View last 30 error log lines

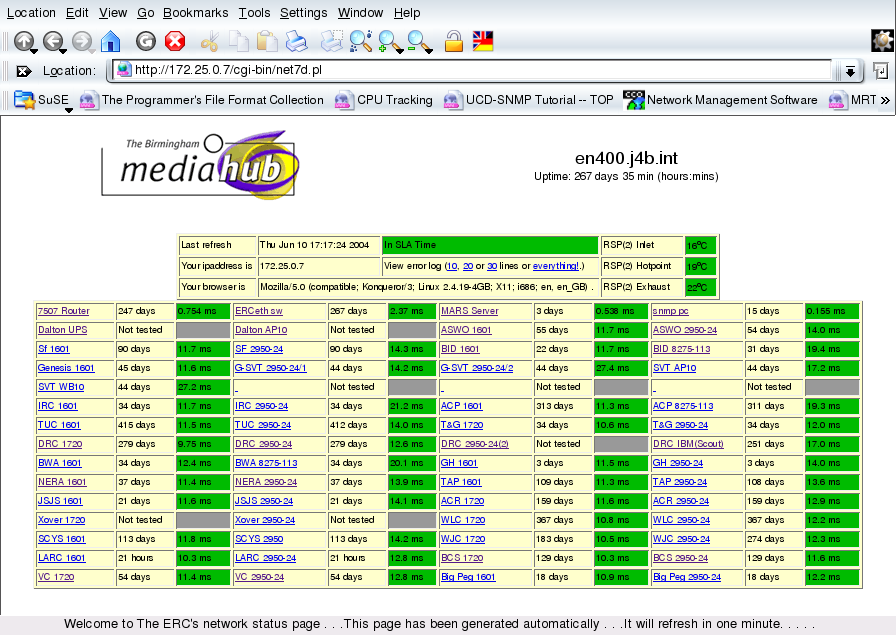492,266
